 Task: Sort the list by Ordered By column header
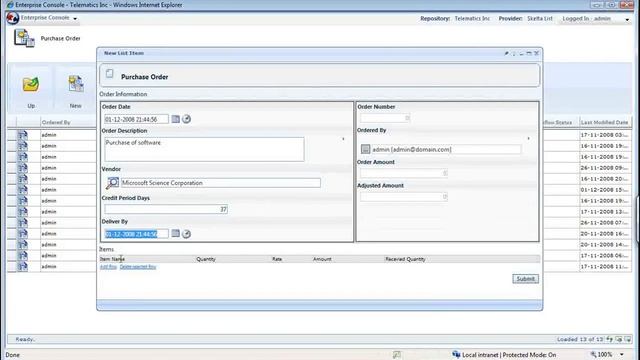(x=56, y=122)
